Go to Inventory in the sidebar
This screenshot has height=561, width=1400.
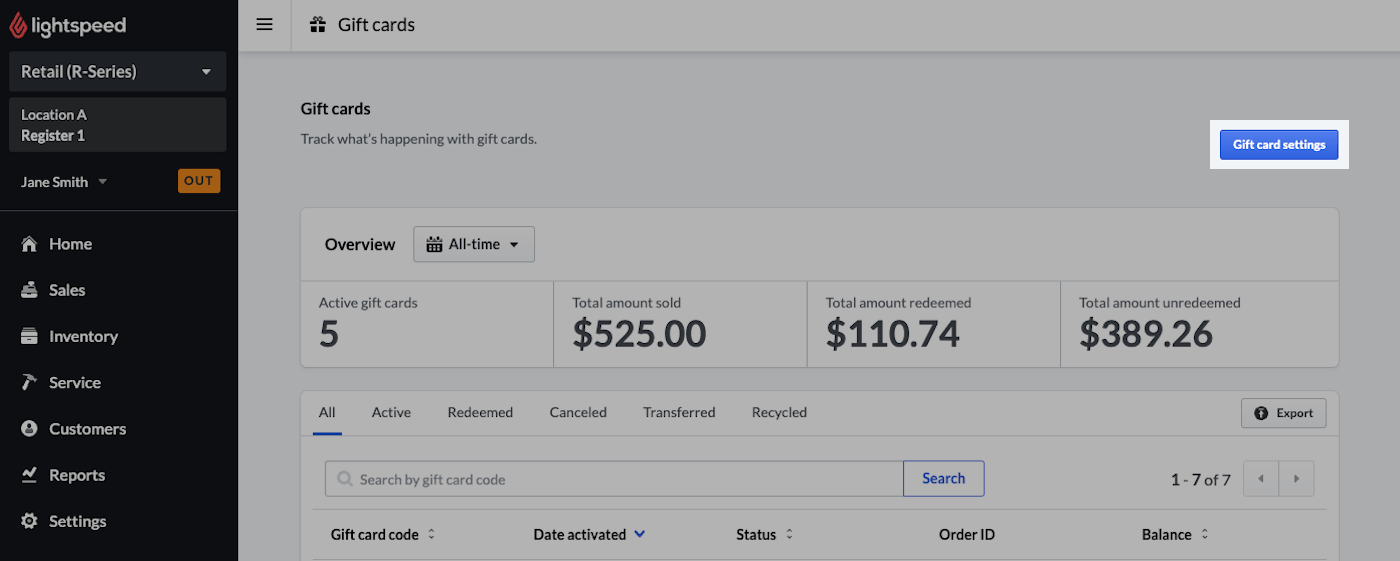point(83,337)
